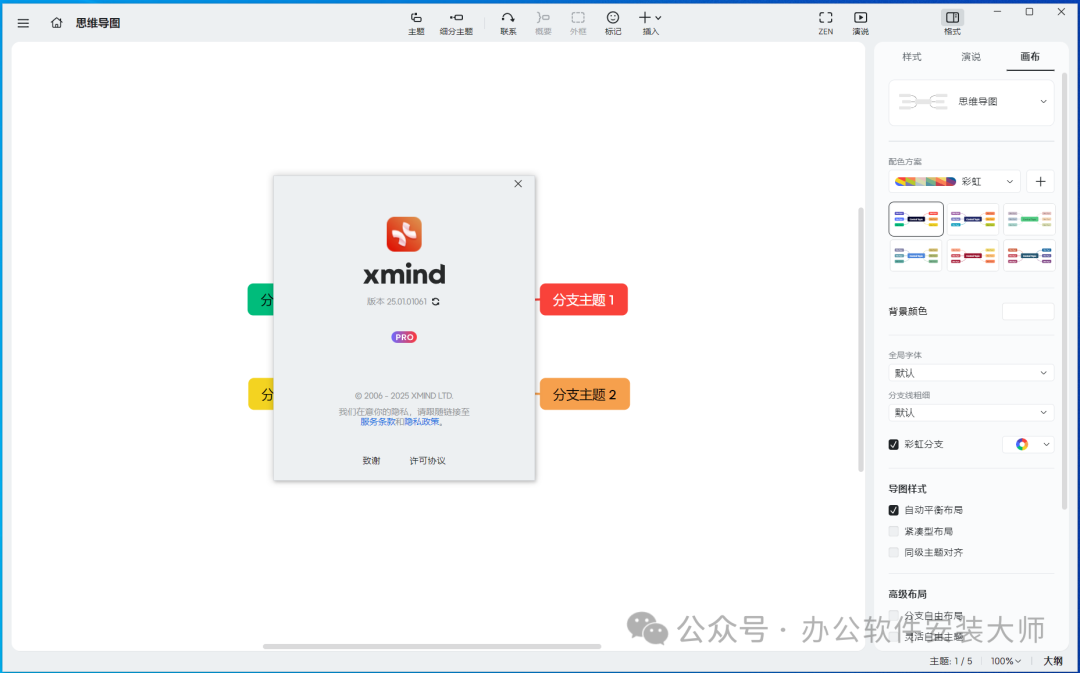Select the red 分支主题 1 node
The width and height of the screenshot is (1080, 673).
tap(583, 300)
